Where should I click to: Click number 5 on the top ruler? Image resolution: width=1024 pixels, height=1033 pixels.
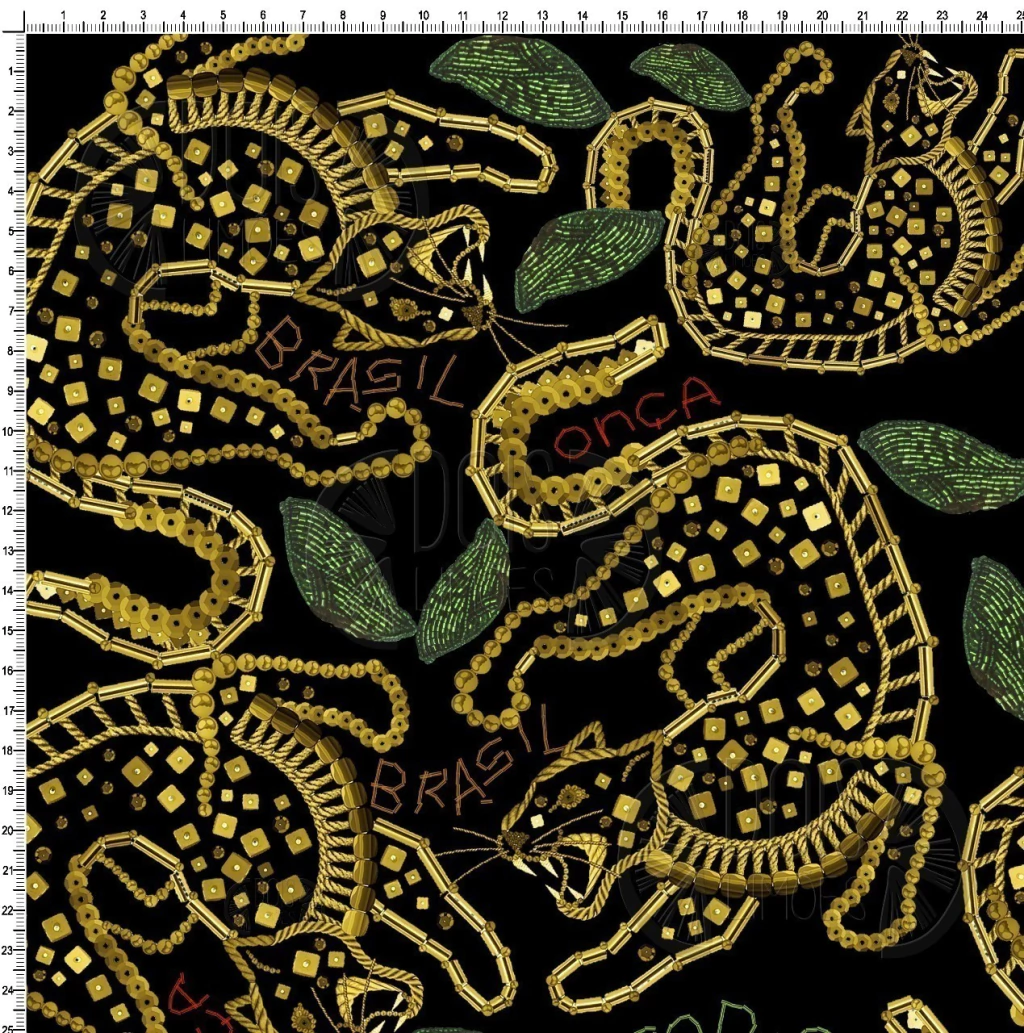(223, 15)
